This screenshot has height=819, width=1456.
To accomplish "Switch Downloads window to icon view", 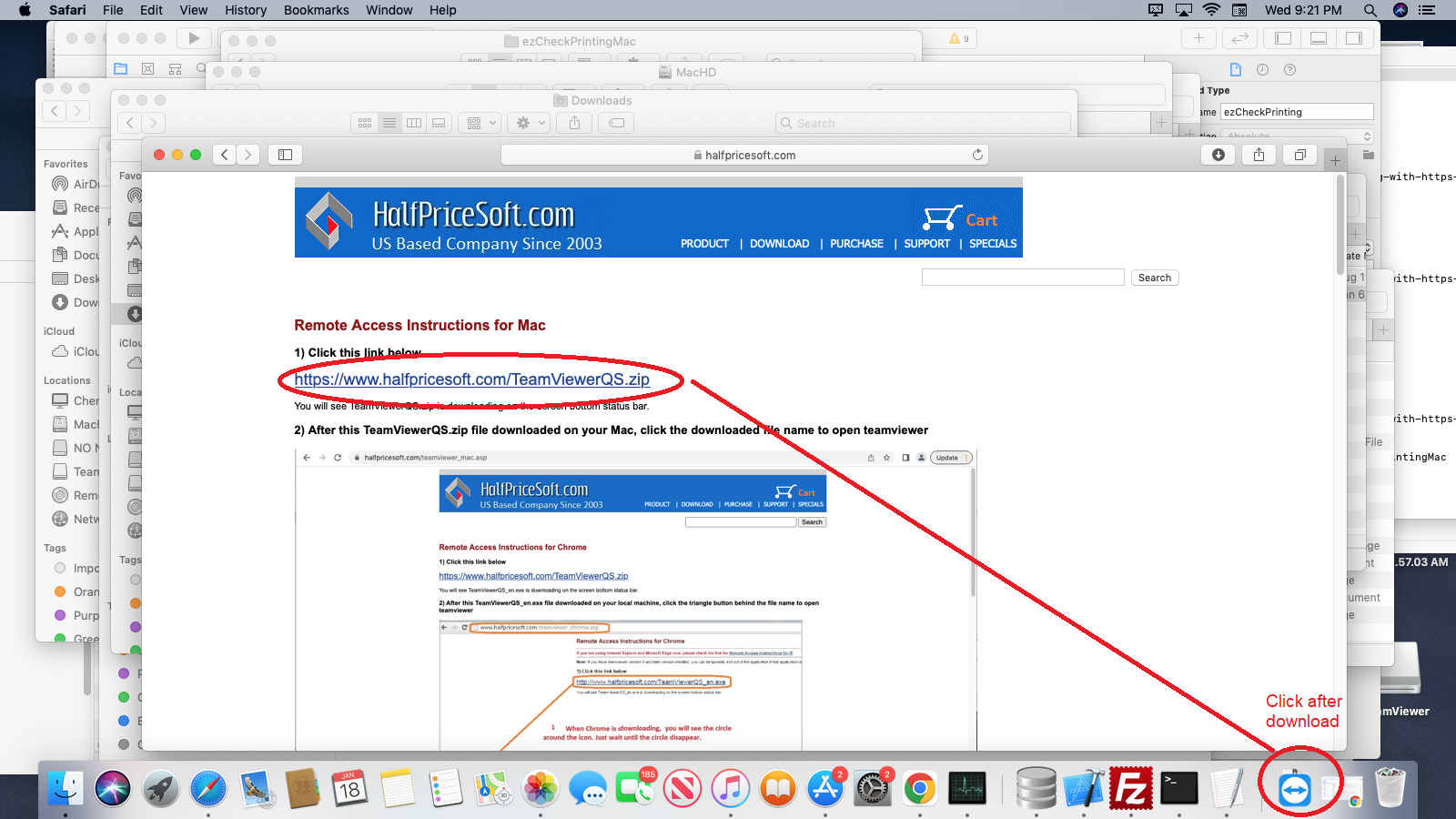I will coord(364,123).
